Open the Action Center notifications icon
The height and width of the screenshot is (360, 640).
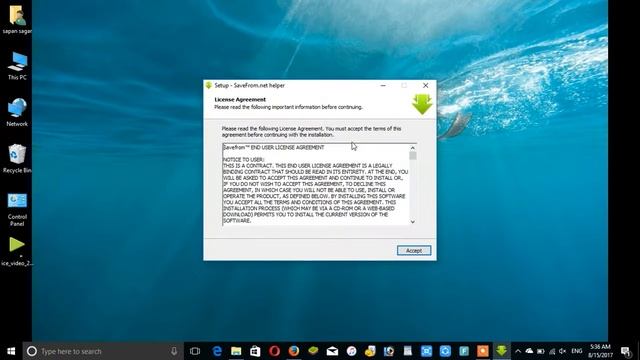pos(626,351)
